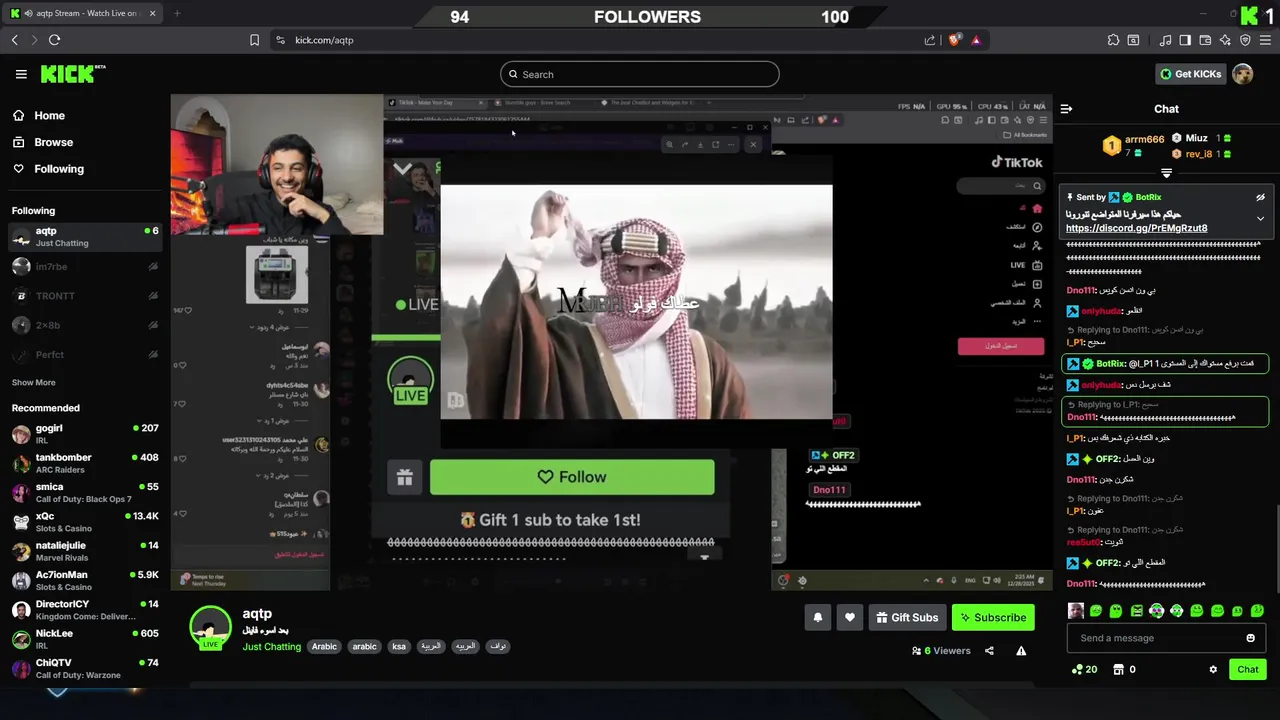Open recommended channel tankbomber
The height and width of the screenshot is (720, 1280).
[x=85, y=463]
